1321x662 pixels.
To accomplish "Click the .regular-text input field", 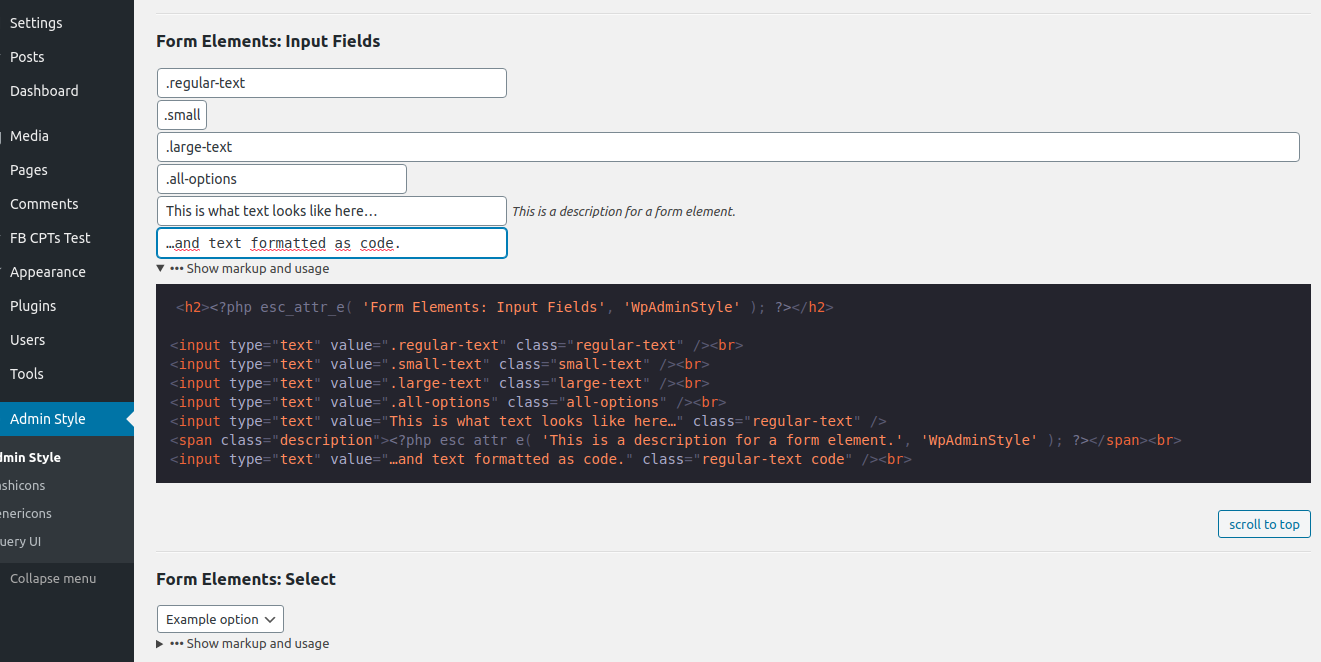I will (332, 83).
